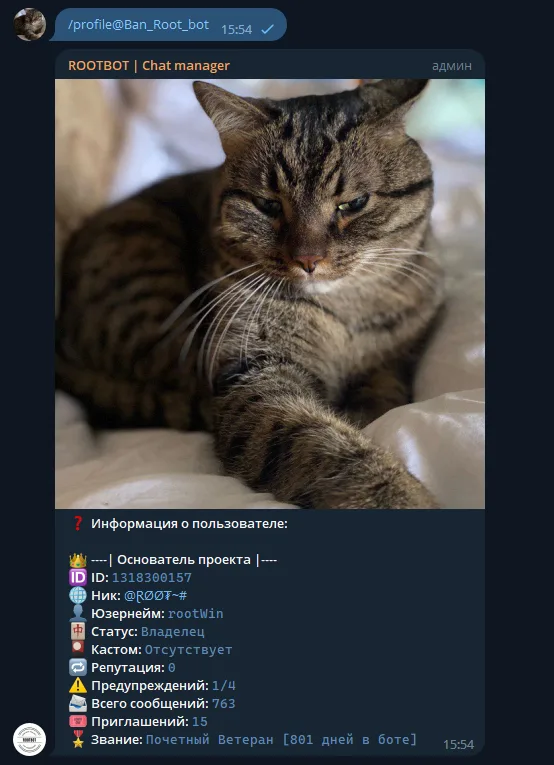Open the tabby cat photo in full view

[270, 294]
